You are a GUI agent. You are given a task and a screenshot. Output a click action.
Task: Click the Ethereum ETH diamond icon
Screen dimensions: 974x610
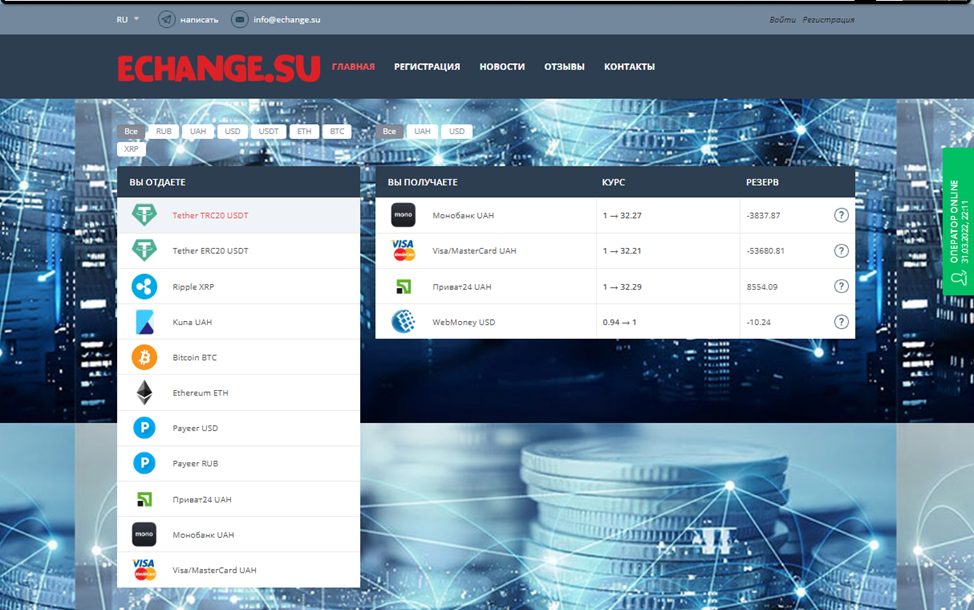tap(144, 393)
